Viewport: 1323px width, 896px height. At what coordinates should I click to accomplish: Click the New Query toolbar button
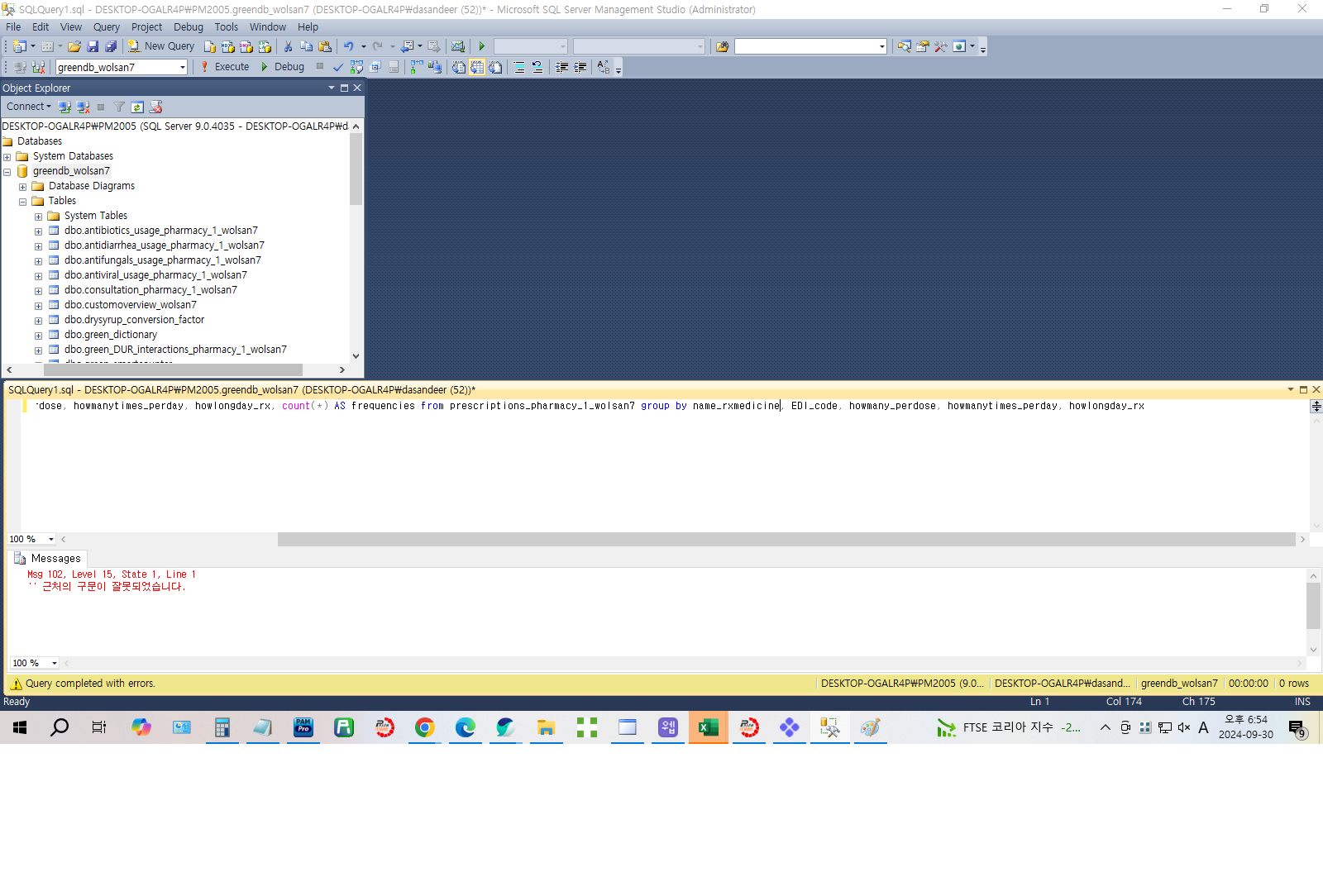(160, 45)
